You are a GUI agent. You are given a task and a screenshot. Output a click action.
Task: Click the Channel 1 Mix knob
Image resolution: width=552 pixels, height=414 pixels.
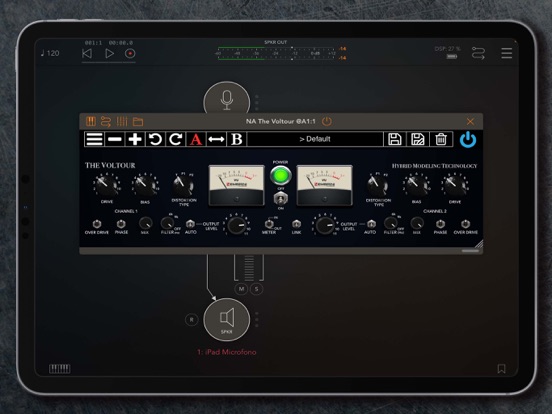(145, 223)
